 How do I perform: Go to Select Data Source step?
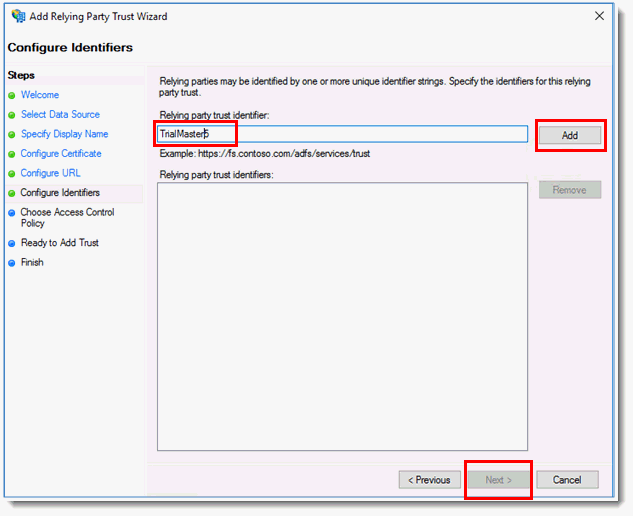point(60,115)
